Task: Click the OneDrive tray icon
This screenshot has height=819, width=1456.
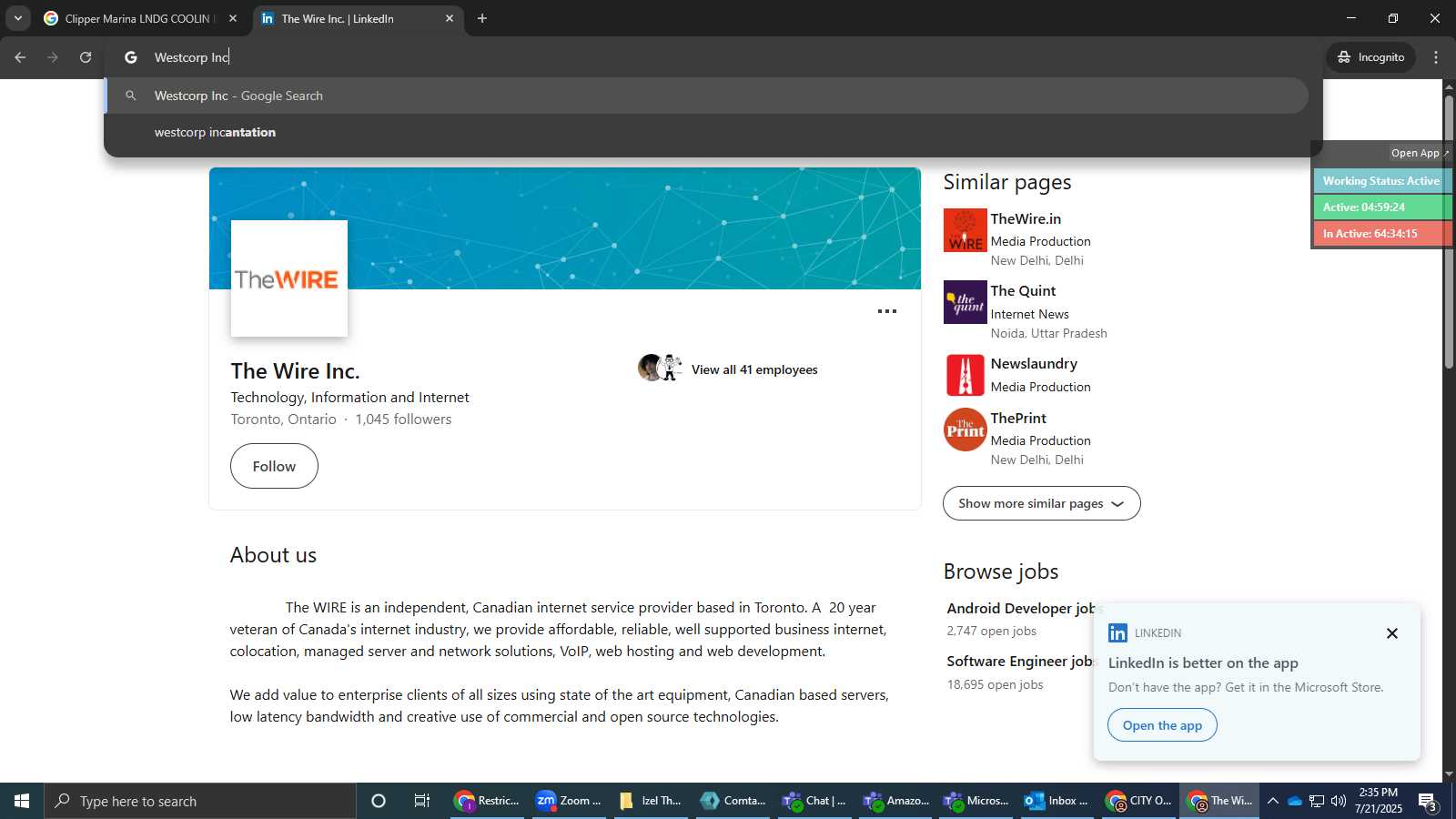Action: pos(1294,801)
